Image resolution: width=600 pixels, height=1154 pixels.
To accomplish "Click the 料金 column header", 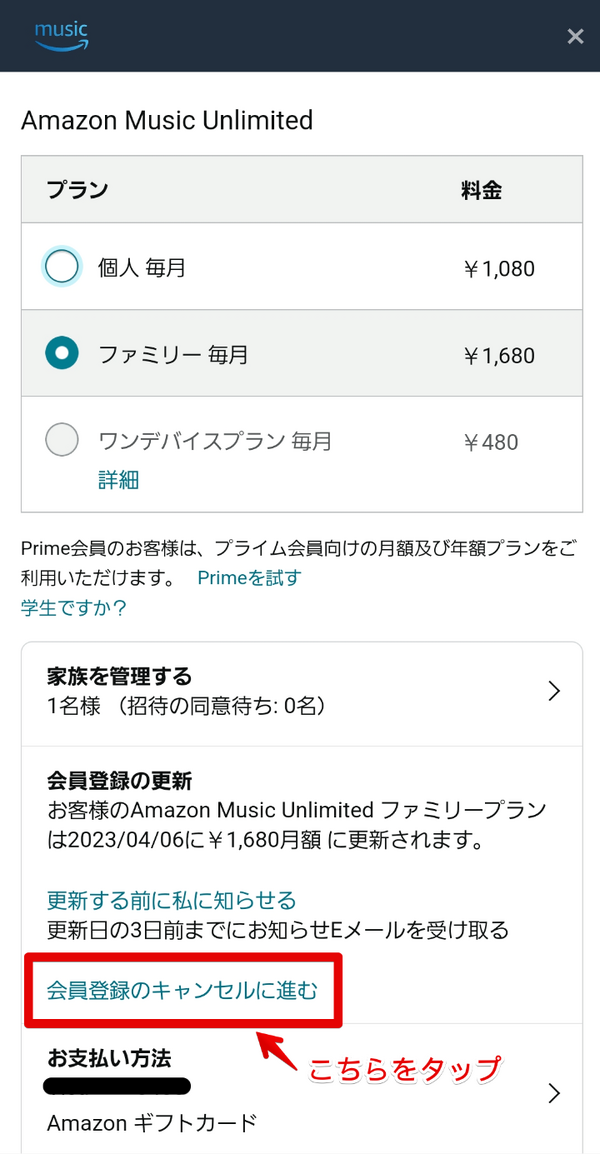I will point(483,189).
